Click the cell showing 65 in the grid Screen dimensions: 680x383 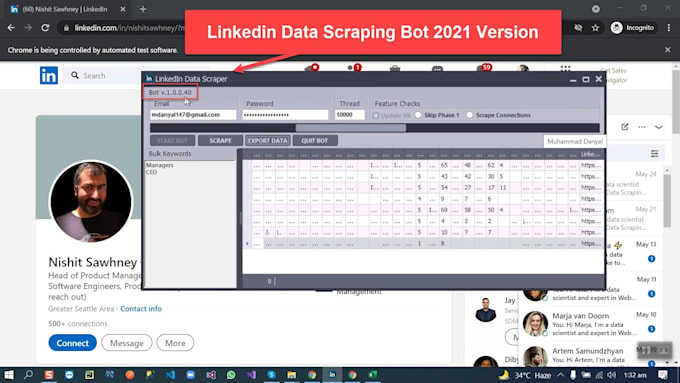444,165
